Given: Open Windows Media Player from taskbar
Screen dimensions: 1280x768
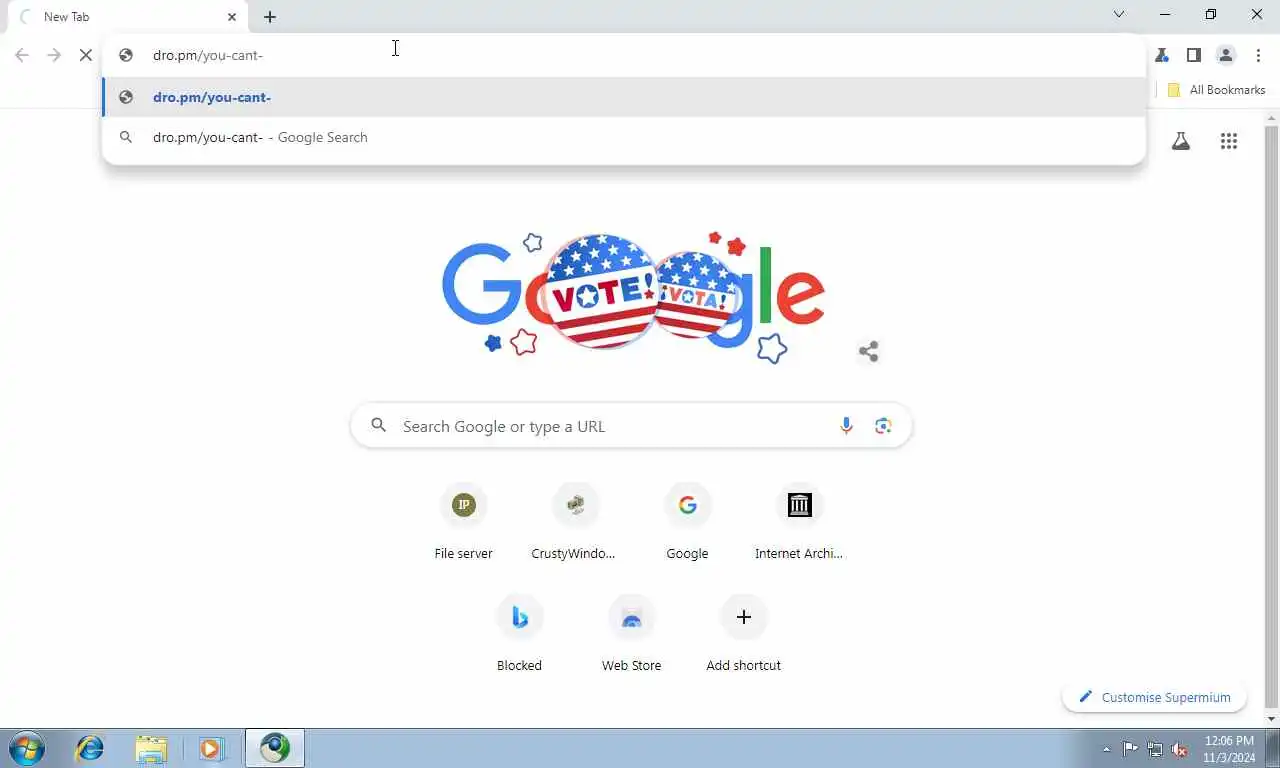Looking at the screenshot, I should tap(211, 748).
